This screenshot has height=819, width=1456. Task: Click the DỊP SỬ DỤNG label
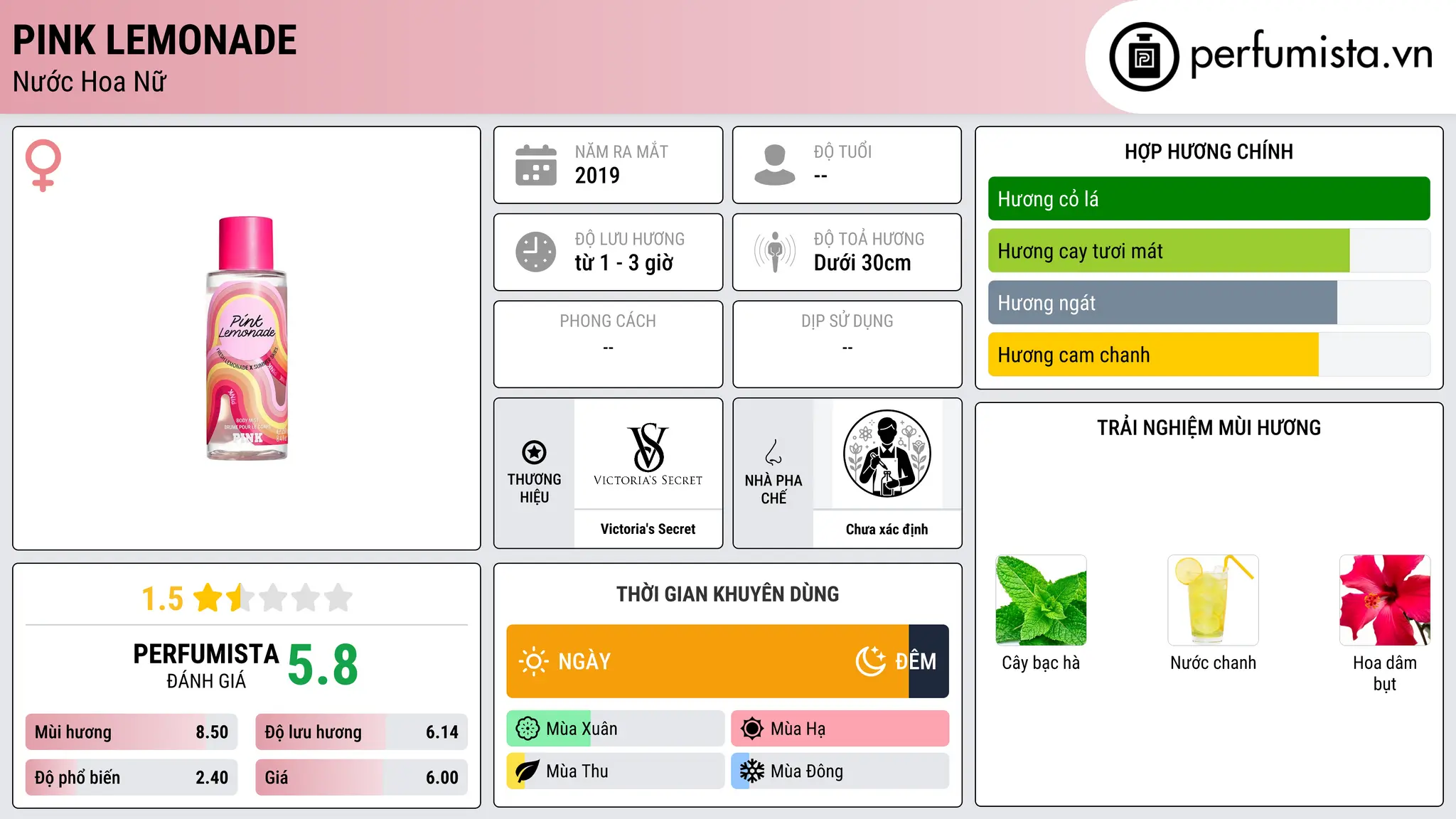(x=847, y=321)
